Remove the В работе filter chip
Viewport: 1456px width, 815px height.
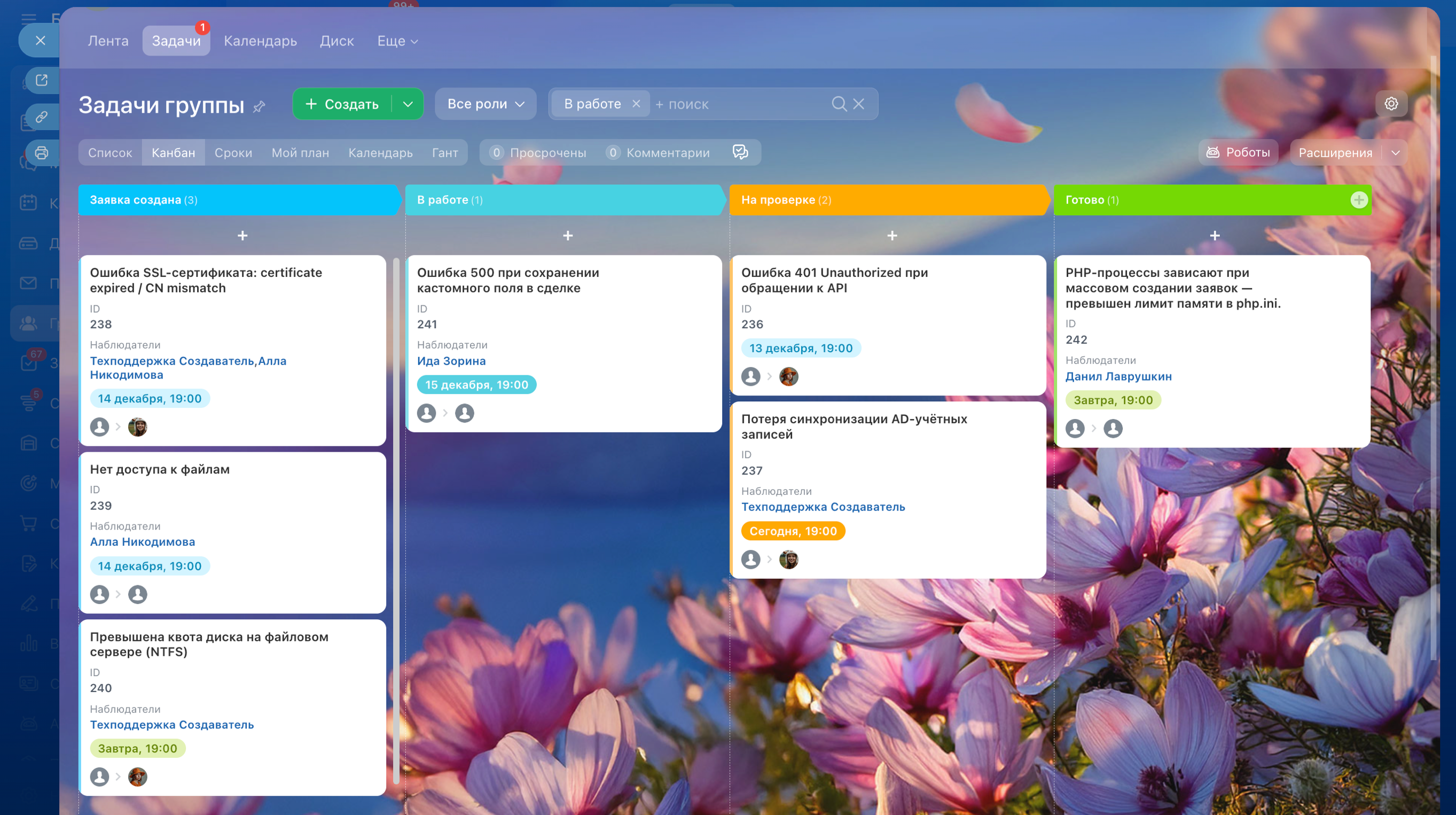[637, 104]
